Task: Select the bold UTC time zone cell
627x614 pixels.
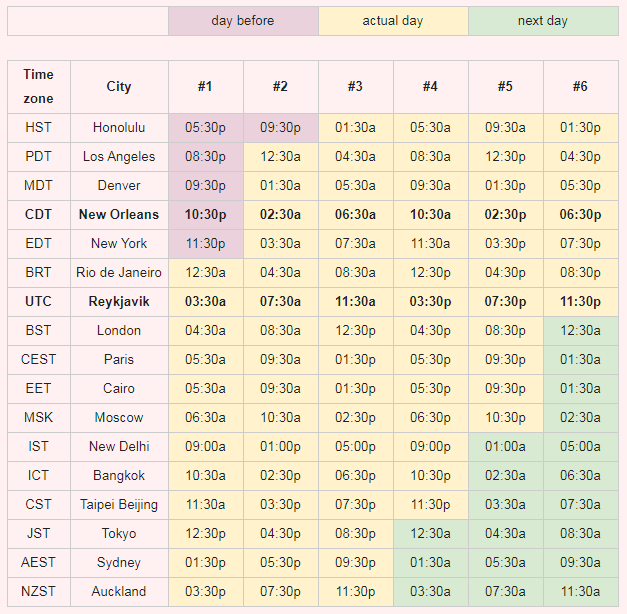Action: (x=39, y=302)
